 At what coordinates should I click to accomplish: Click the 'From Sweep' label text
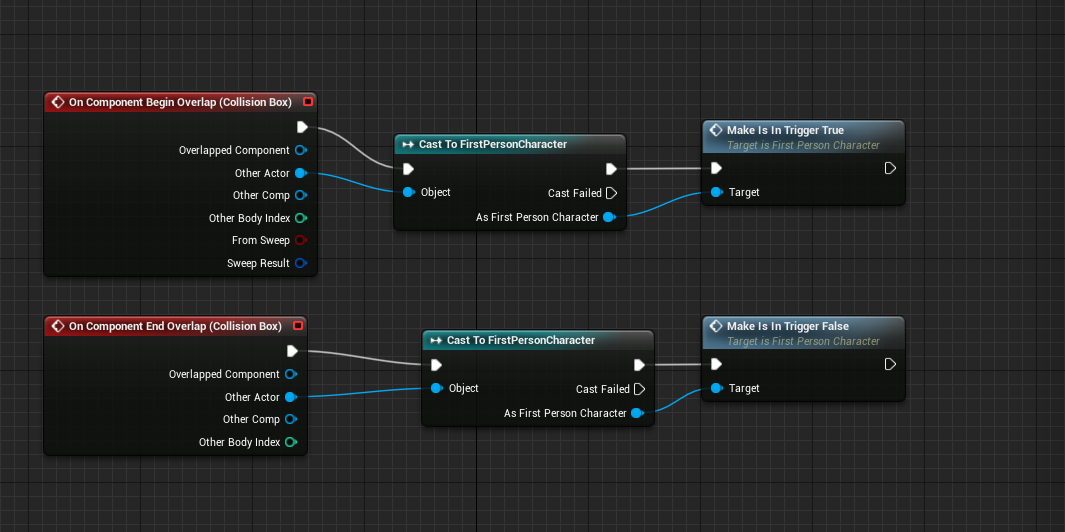click(261, 240)
